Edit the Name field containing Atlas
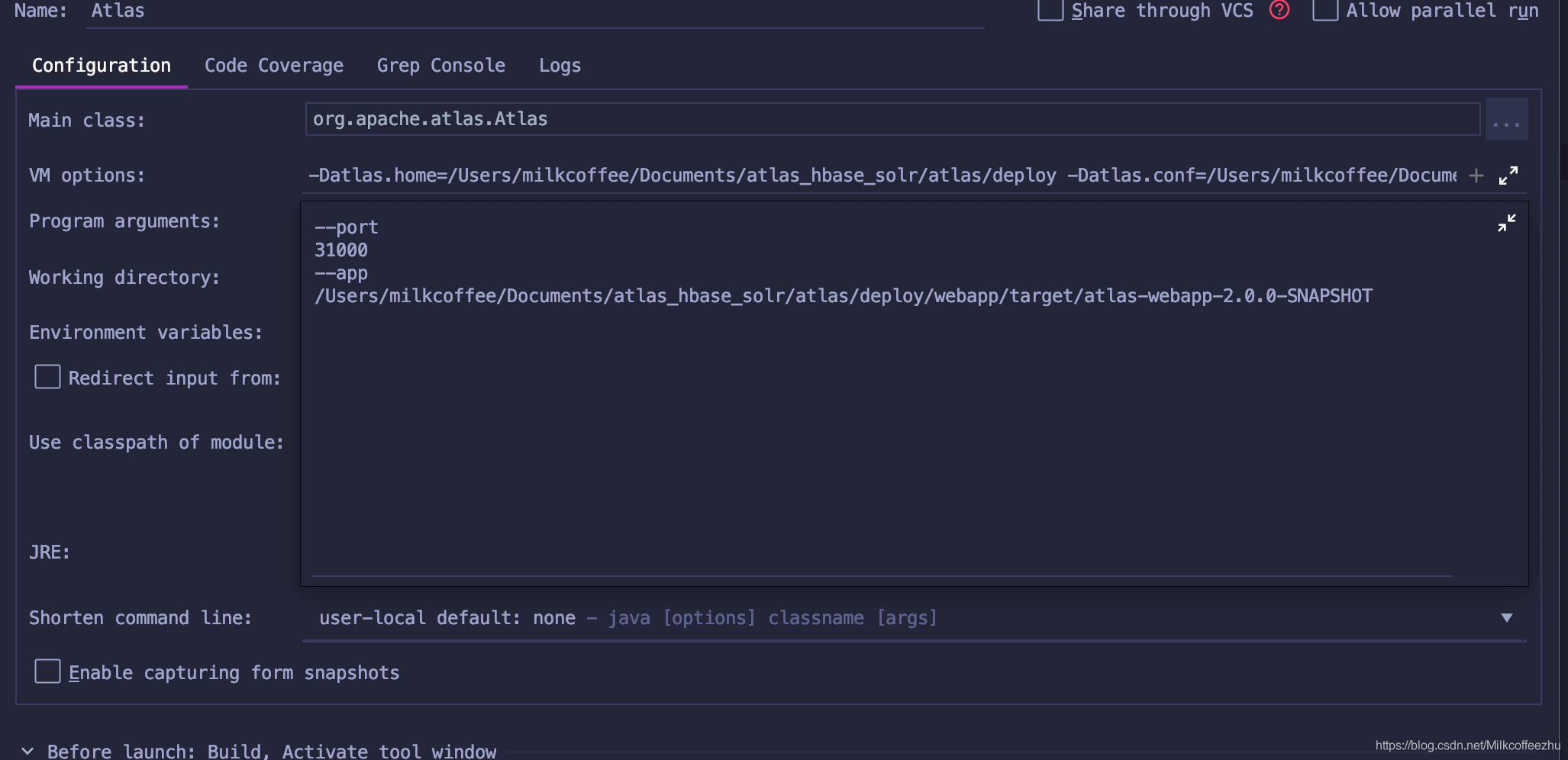The width and height of the screenshot is (1568, 760). (x=535, y=11)
